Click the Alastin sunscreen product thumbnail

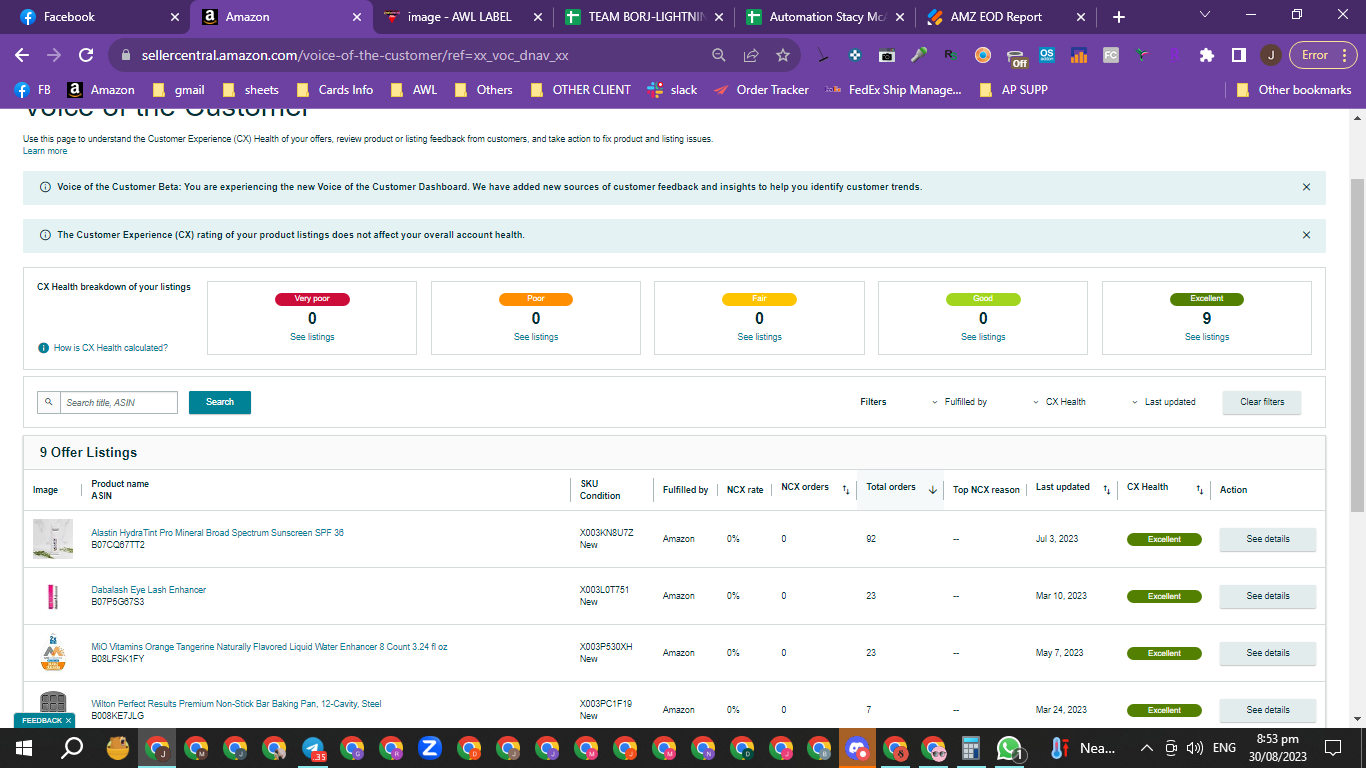pos(53,539)
